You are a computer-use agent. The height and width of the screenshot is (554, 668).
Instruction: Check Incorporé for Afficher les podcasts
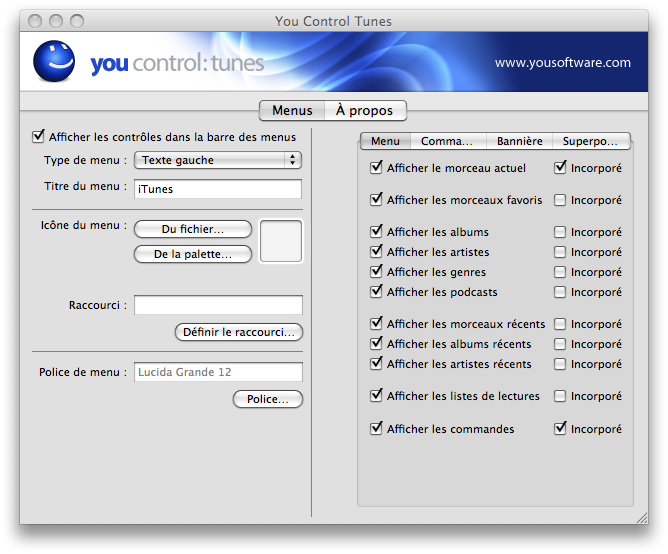tap(560, 292)
